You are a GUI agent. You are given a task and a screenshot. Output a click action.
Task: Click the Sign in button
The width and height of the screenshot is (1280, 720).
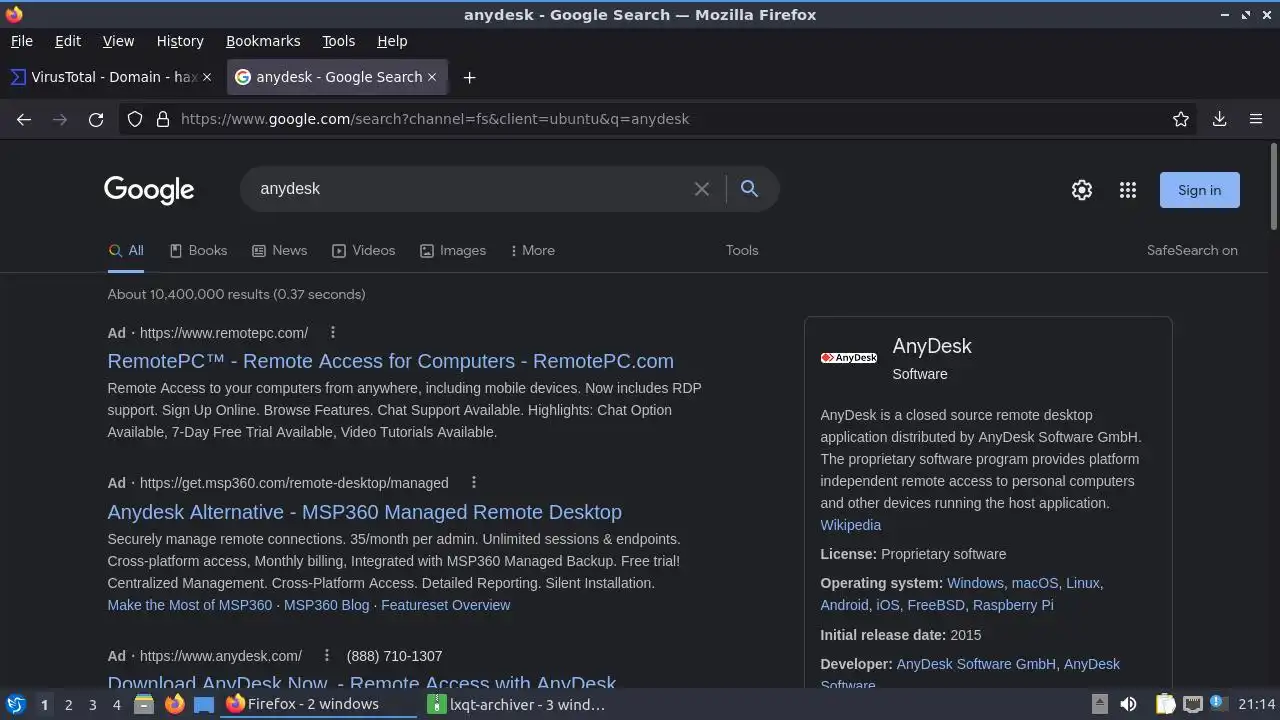click(1199, 190)
